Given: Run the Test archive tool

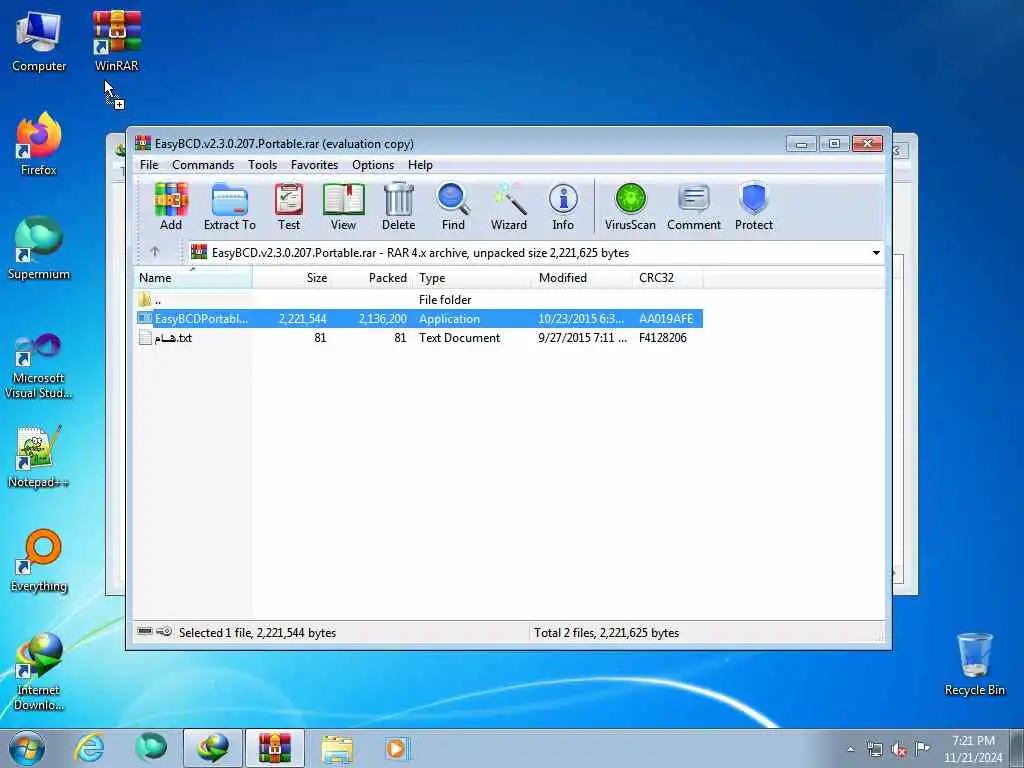Looking at the screenshot, I should pos(289,206).
